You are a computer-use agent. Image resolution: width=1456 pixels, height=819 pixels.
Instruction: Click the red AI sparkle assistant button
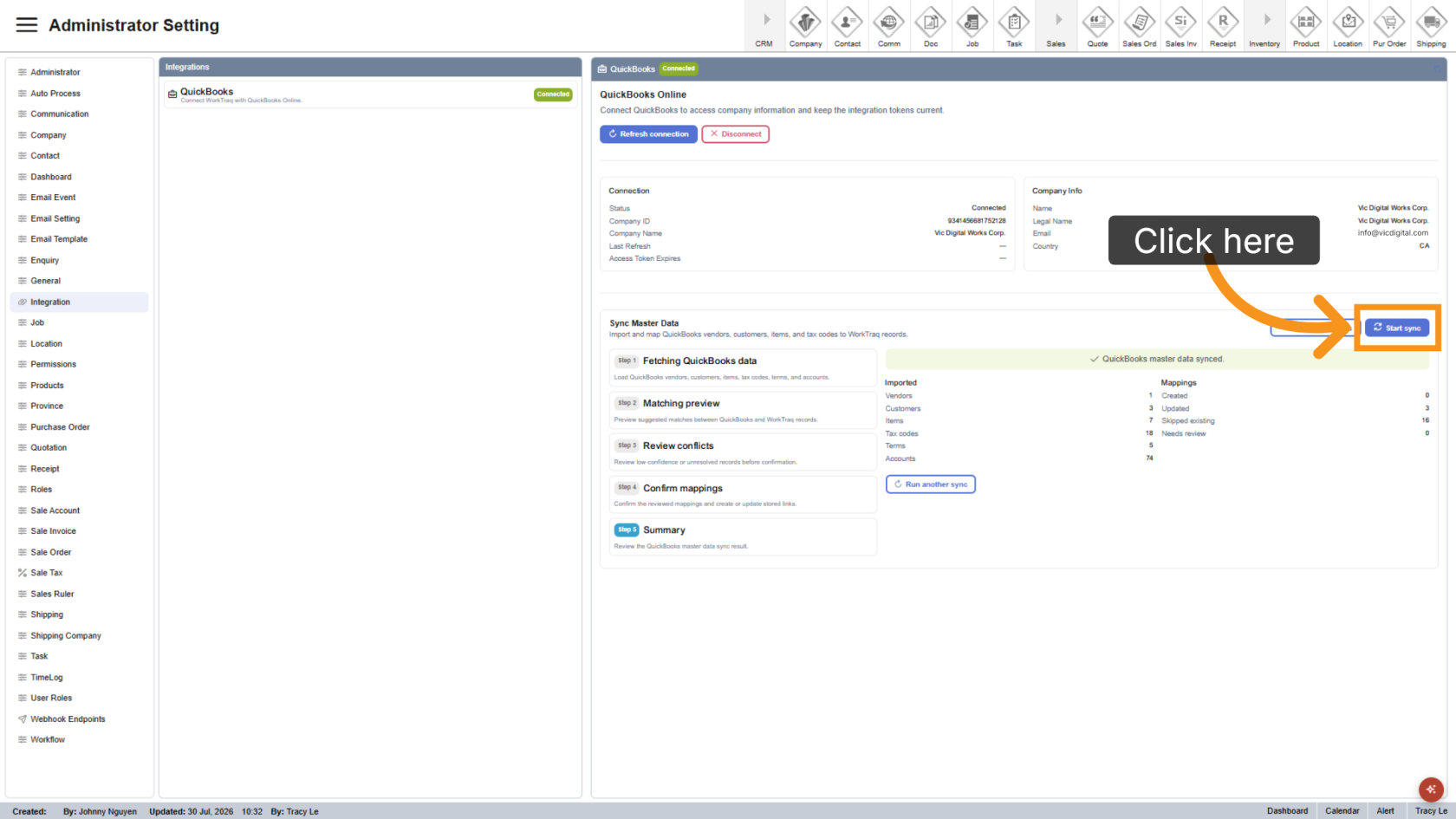coord(1430,789)
